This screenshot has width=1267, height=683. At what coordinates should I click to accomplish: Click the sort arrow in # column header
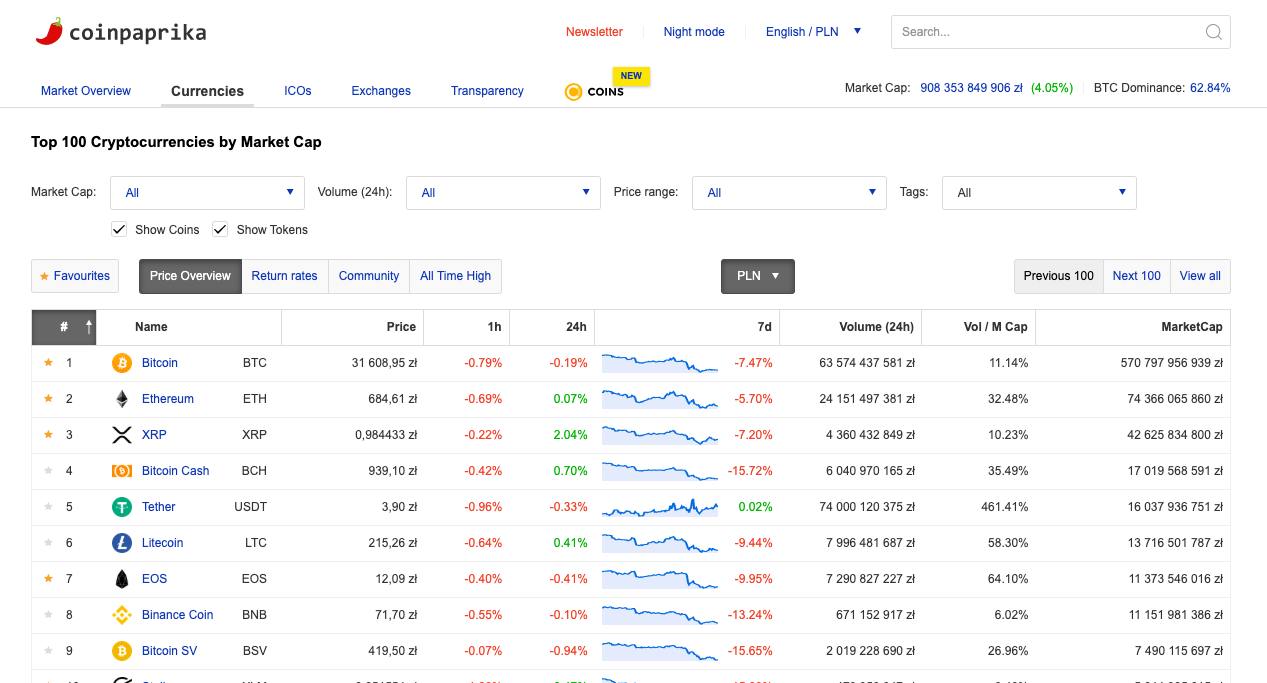[89, 327]
